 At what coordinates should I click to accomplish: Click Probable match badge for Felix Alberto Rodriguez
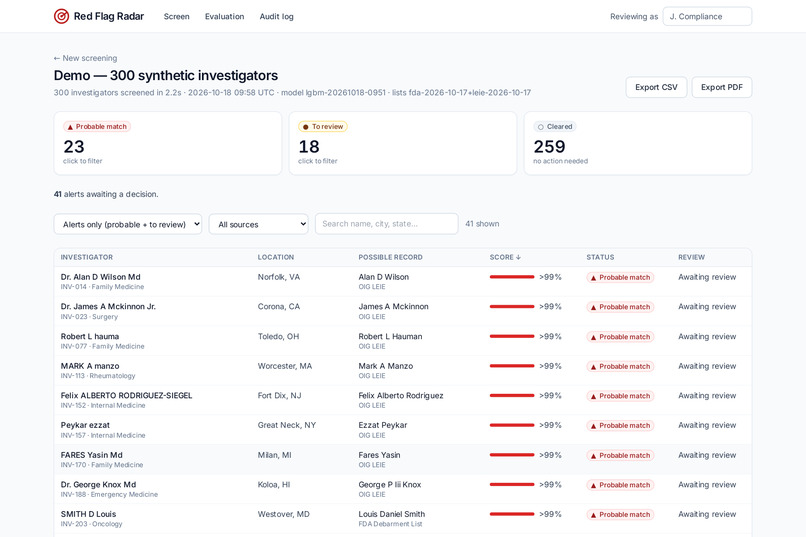point(620,396)
